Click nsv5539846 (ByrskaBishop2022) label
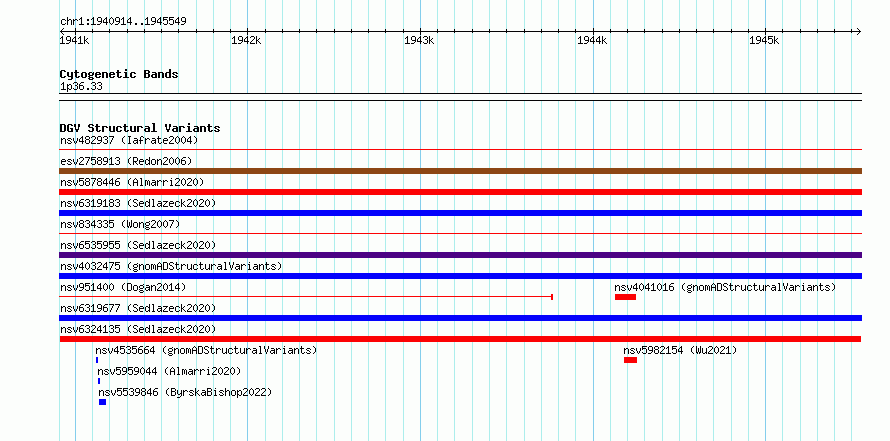 185,392
